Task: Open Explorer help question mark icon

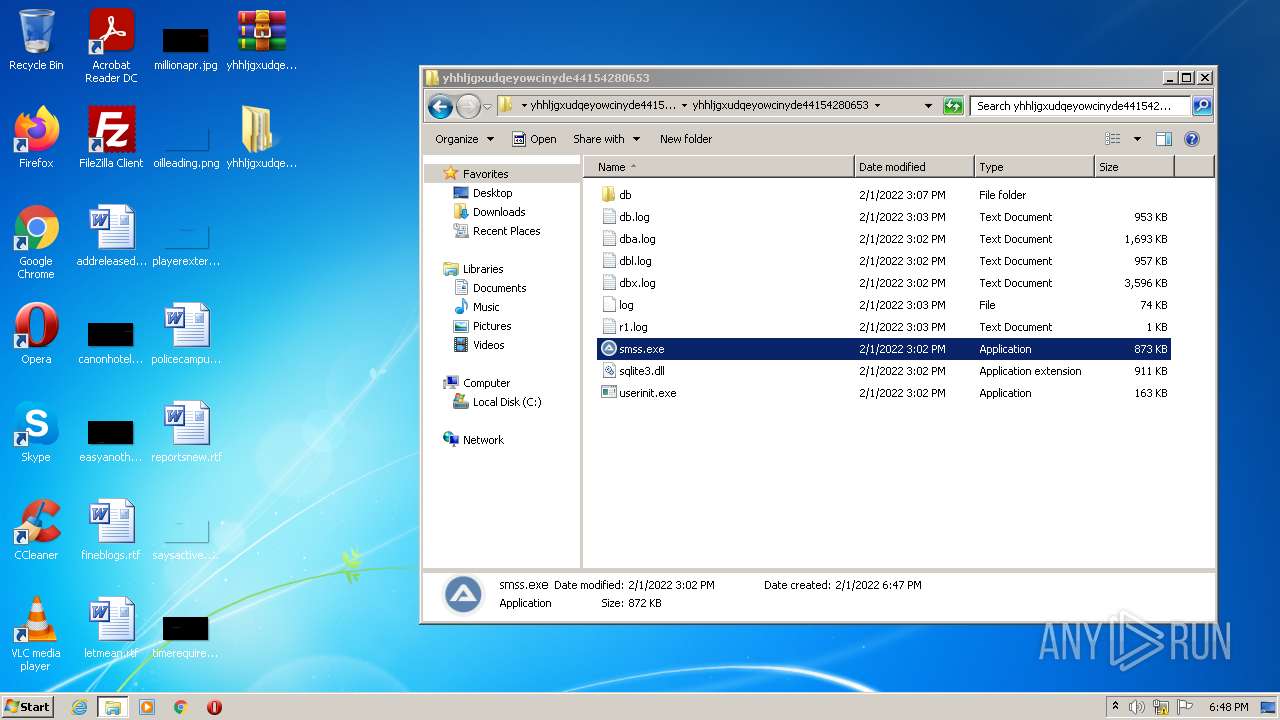Action: click(x=1191, y=139)
